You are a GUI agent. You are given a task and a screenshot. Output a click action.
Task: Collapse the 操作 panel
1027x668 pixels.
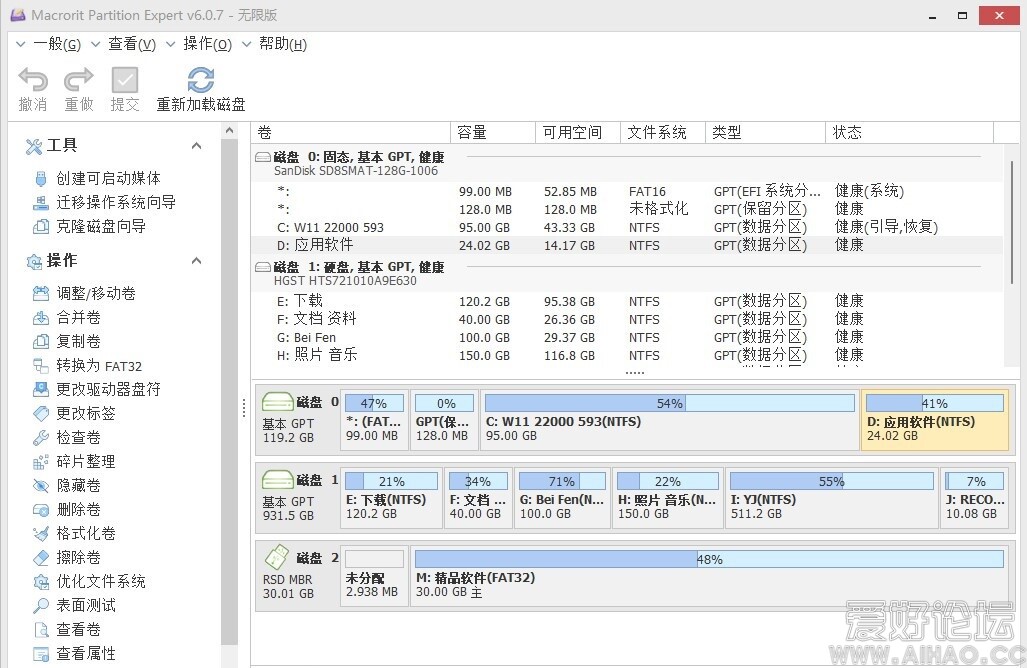(197, 261)
